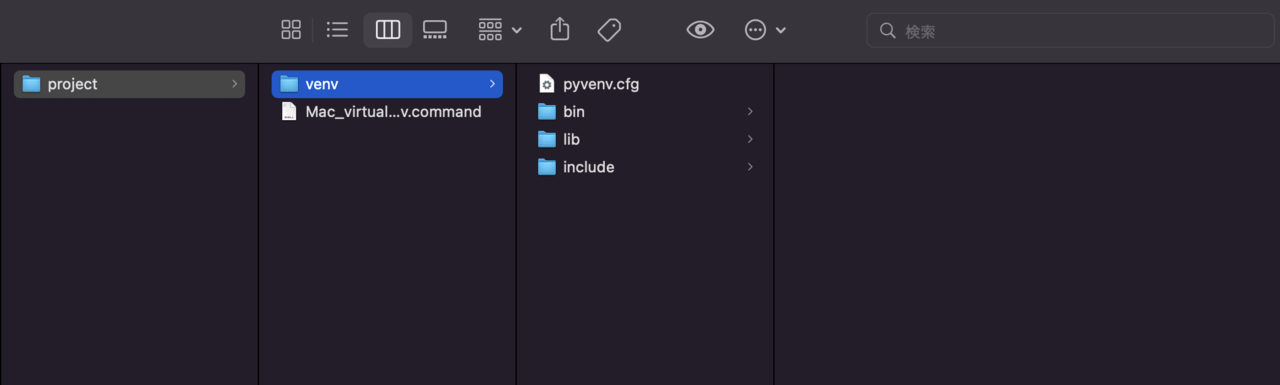Click the search magnifier icon
The image size is (1280, 385).
[887, 31]
